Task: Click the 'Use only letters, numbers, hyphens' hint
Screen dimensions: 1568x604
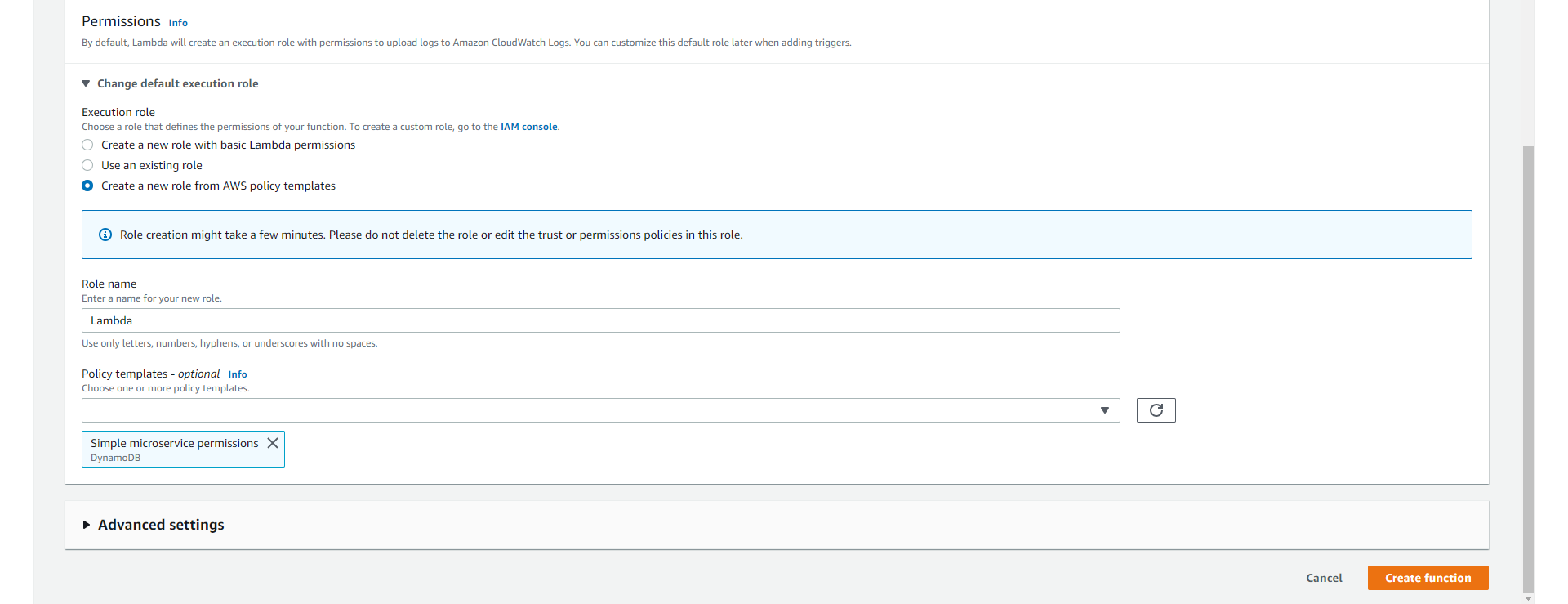Action: (229, 343)
